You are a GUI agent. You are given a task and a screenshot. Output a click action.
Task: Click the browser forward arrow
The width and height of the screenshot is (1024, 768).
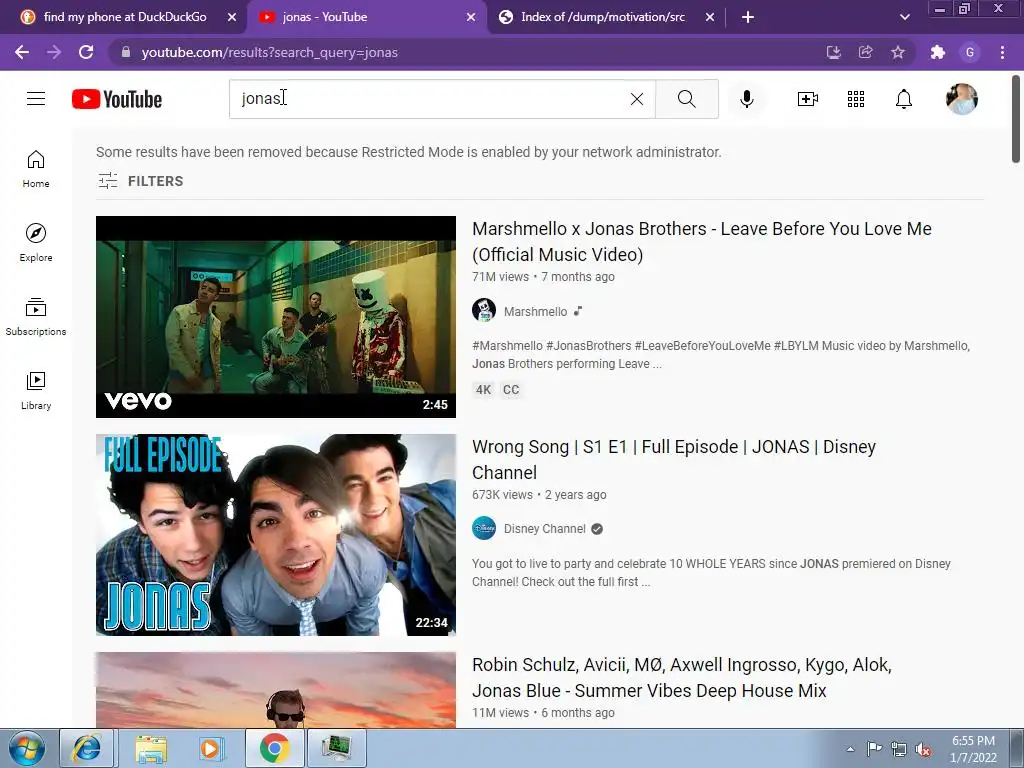click(54, 52)
